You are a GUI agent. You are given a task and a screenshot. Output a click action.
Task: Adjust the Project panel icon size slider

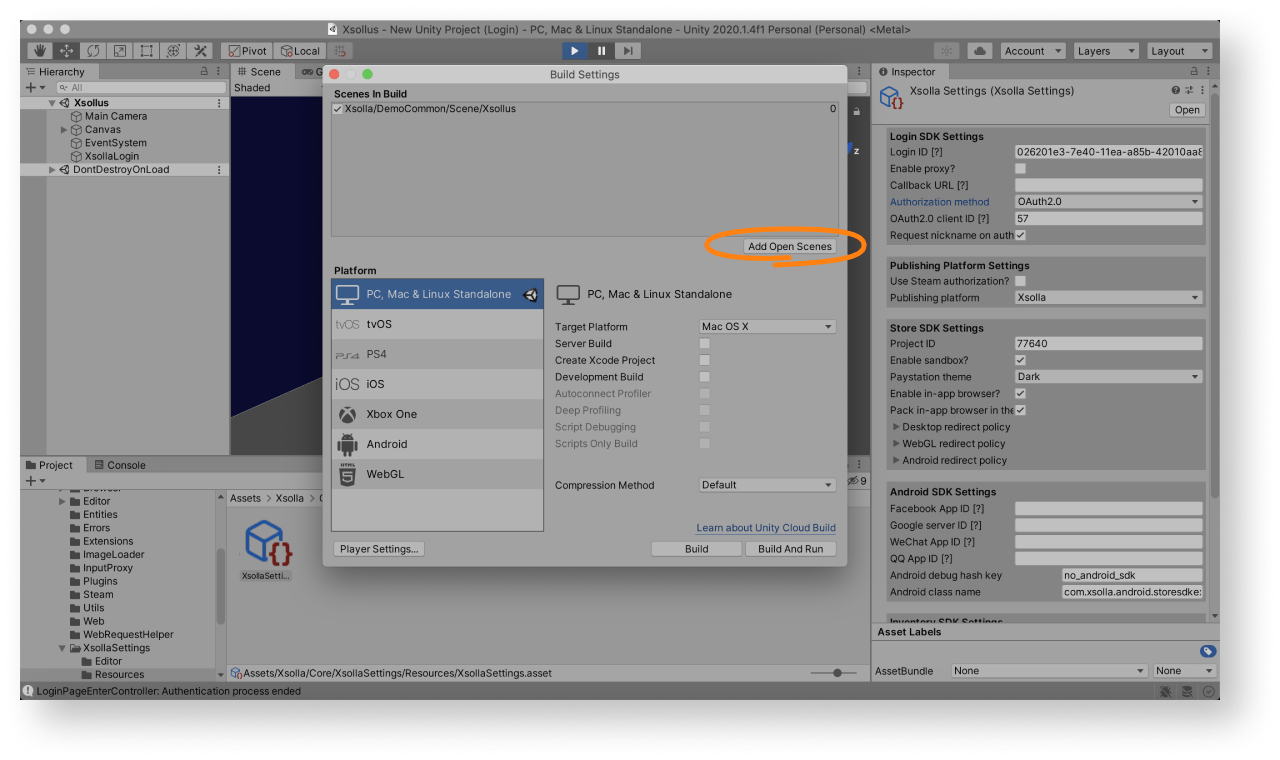837,673
